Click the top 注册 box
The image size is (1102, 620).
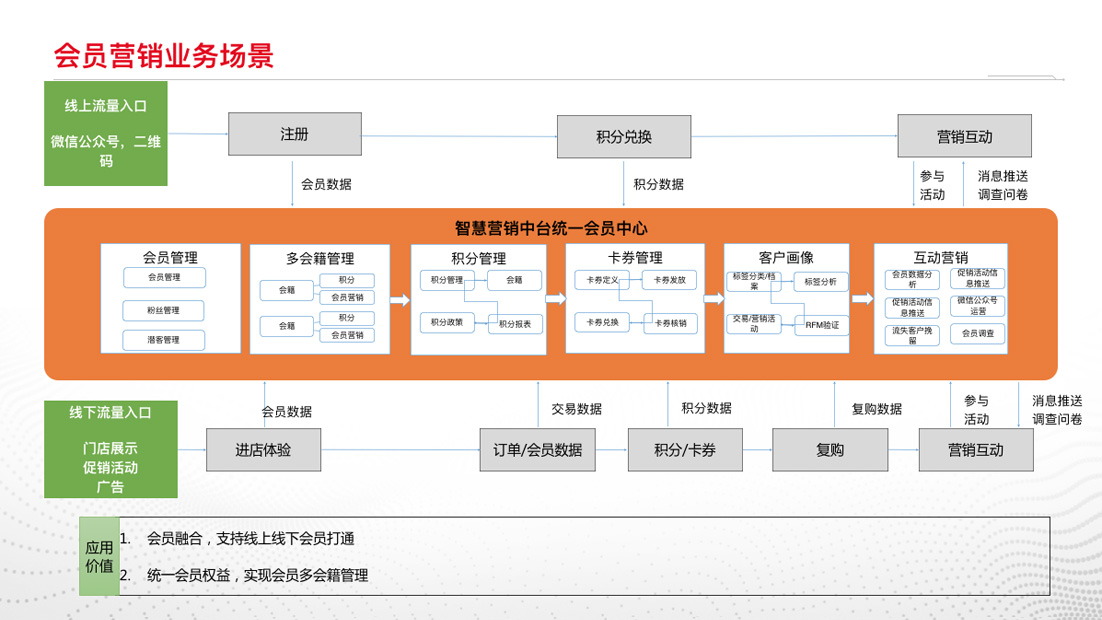pos(294,134)
